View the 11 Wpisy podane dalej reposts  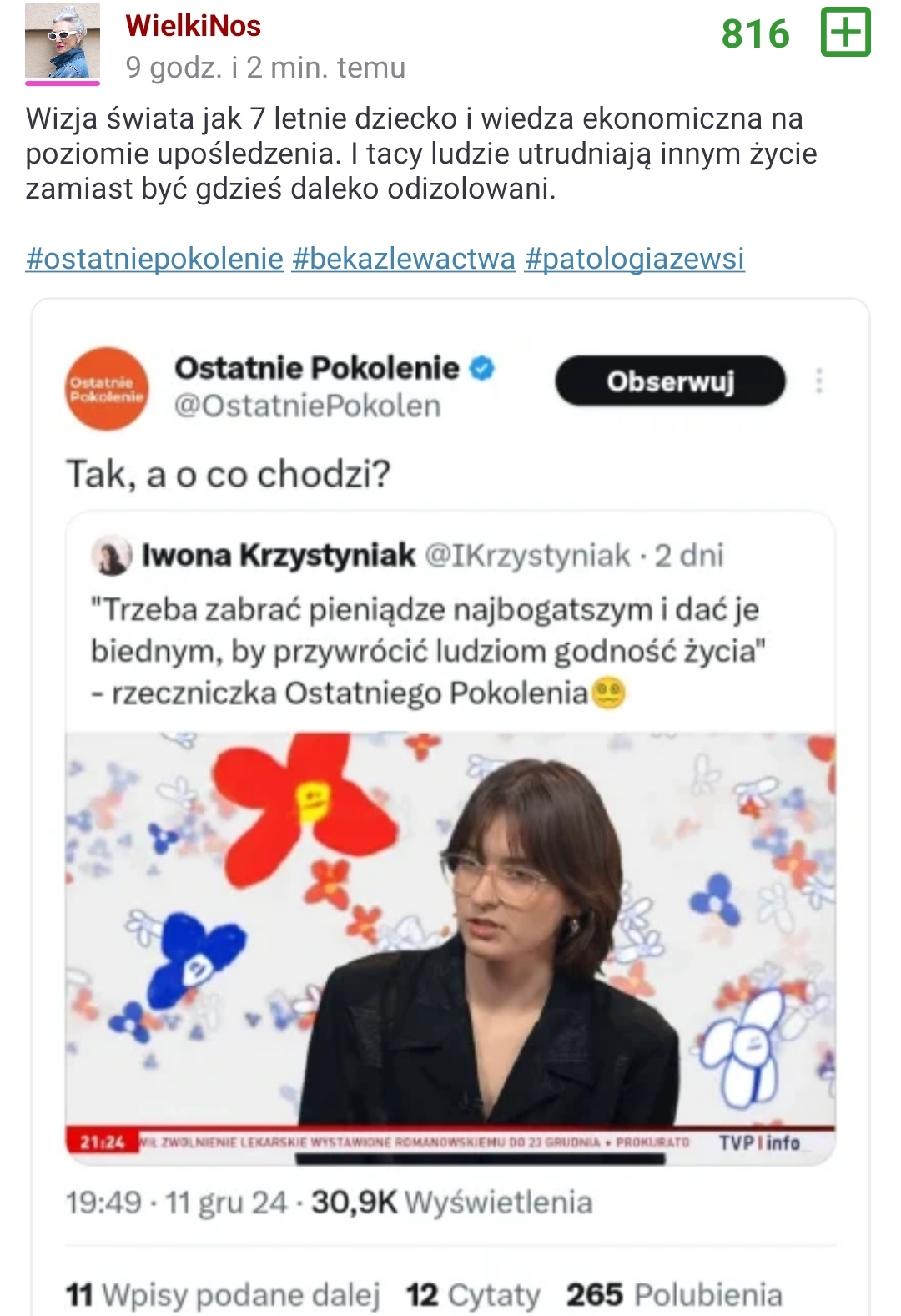tap(223, 1294)
